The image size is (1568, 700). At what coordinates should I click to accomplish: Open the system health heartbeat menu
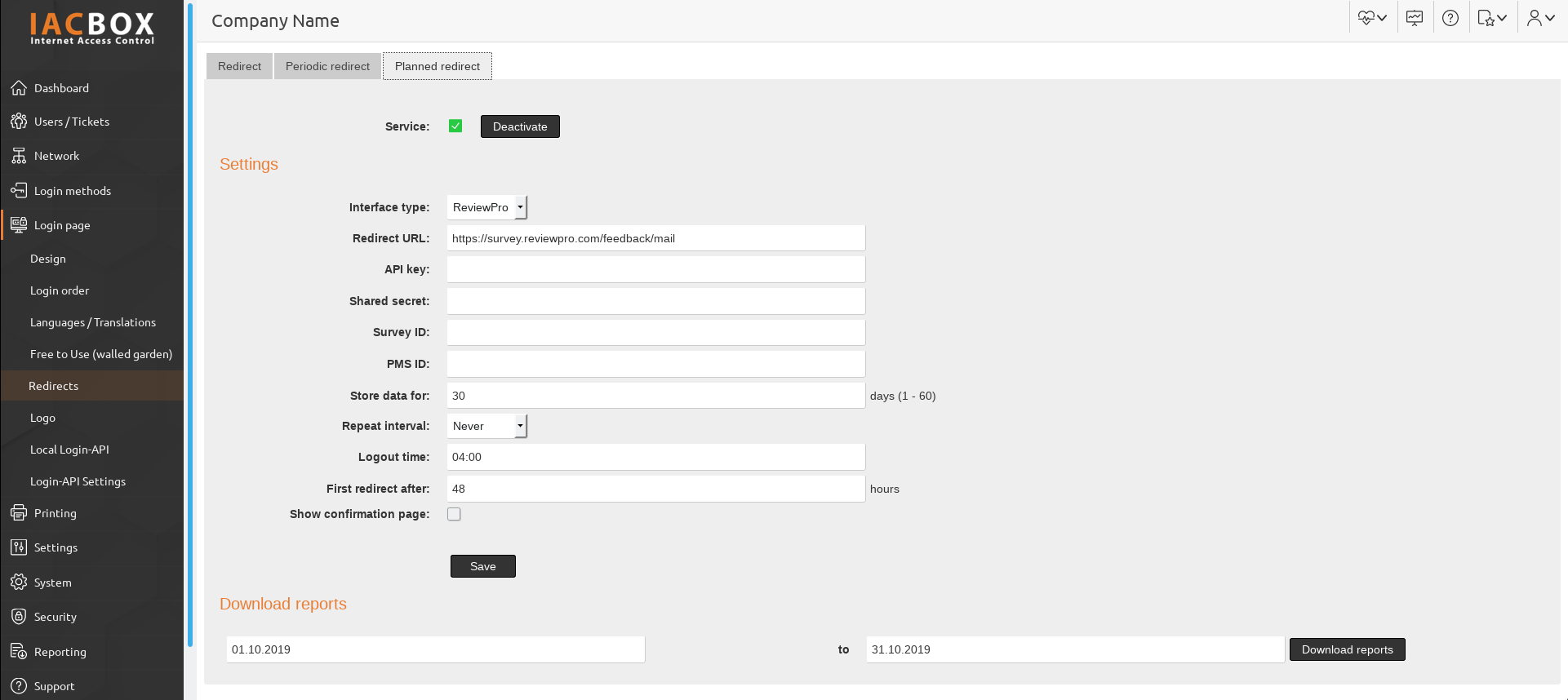[1373, 18]
